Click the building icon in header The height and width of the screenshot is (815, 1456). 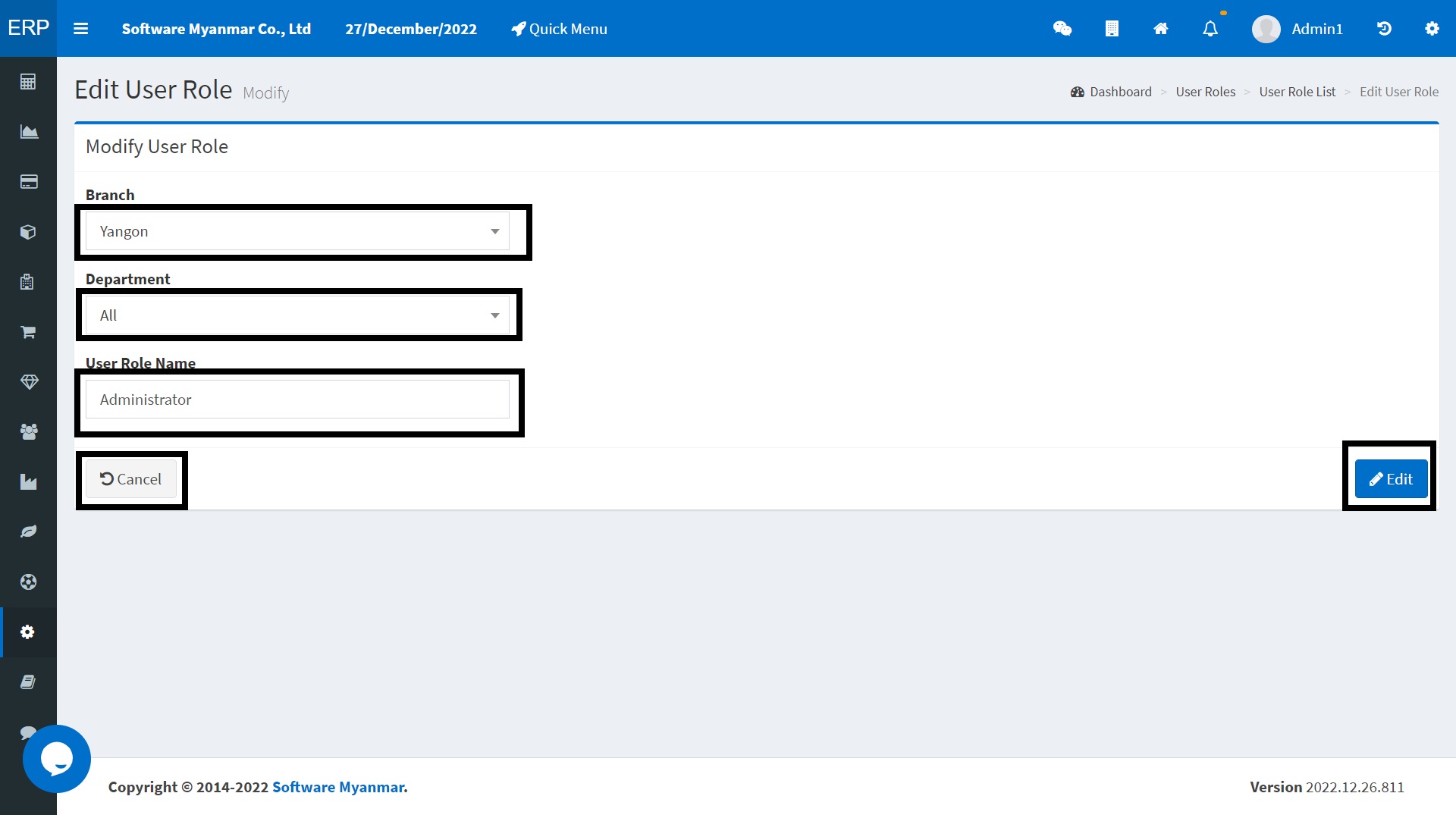pos(1112,29)
